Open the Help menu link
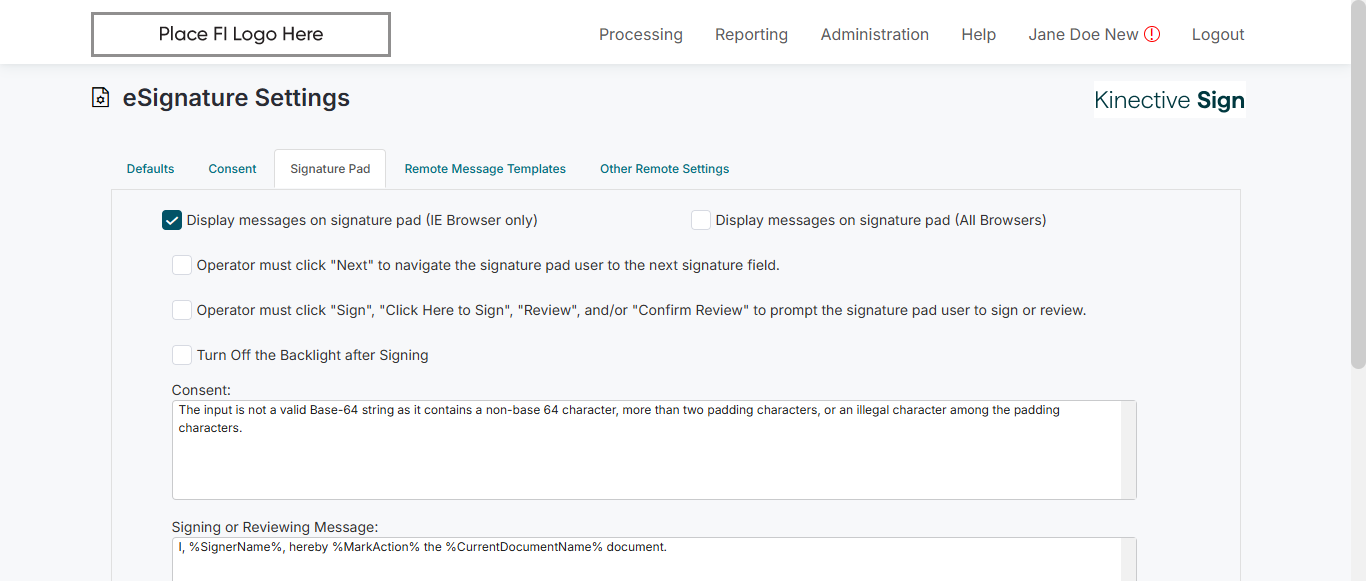Image resolution: width=1366 pixels, height=581 pixels. pos(979,34)
